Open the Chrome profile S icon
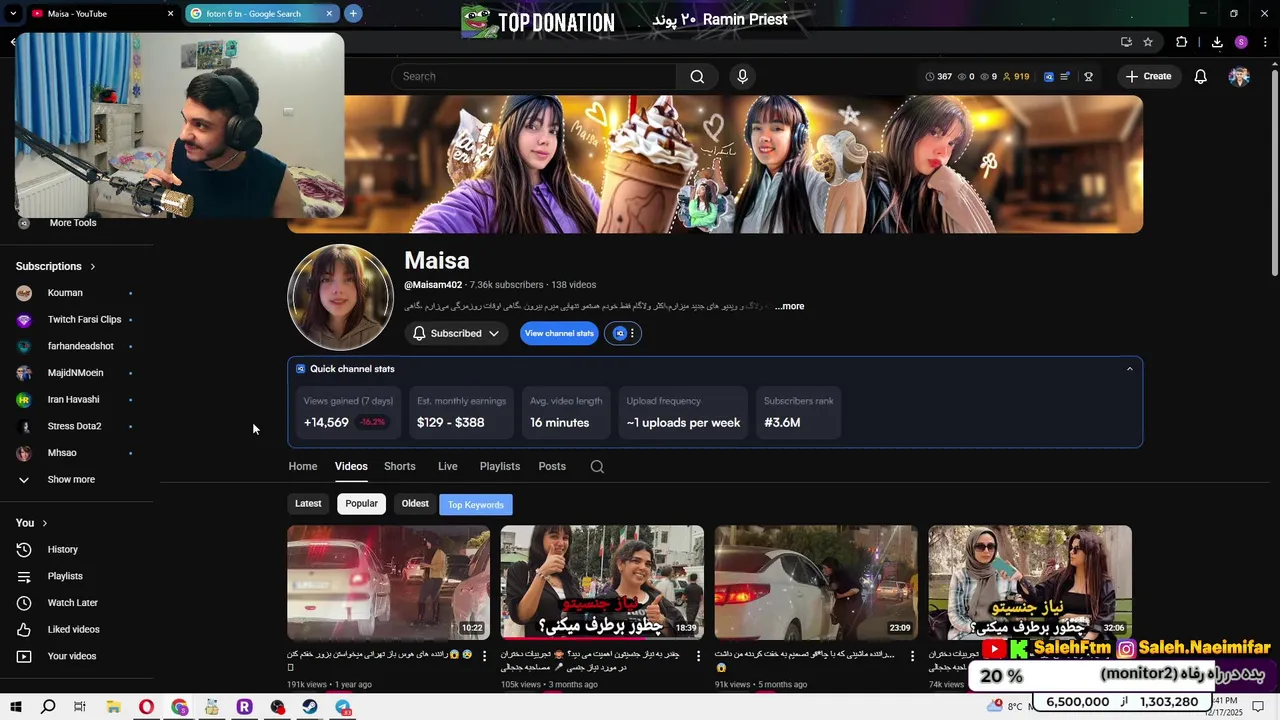Viewport: 1280px width, 720px height. click(1241, 42)
